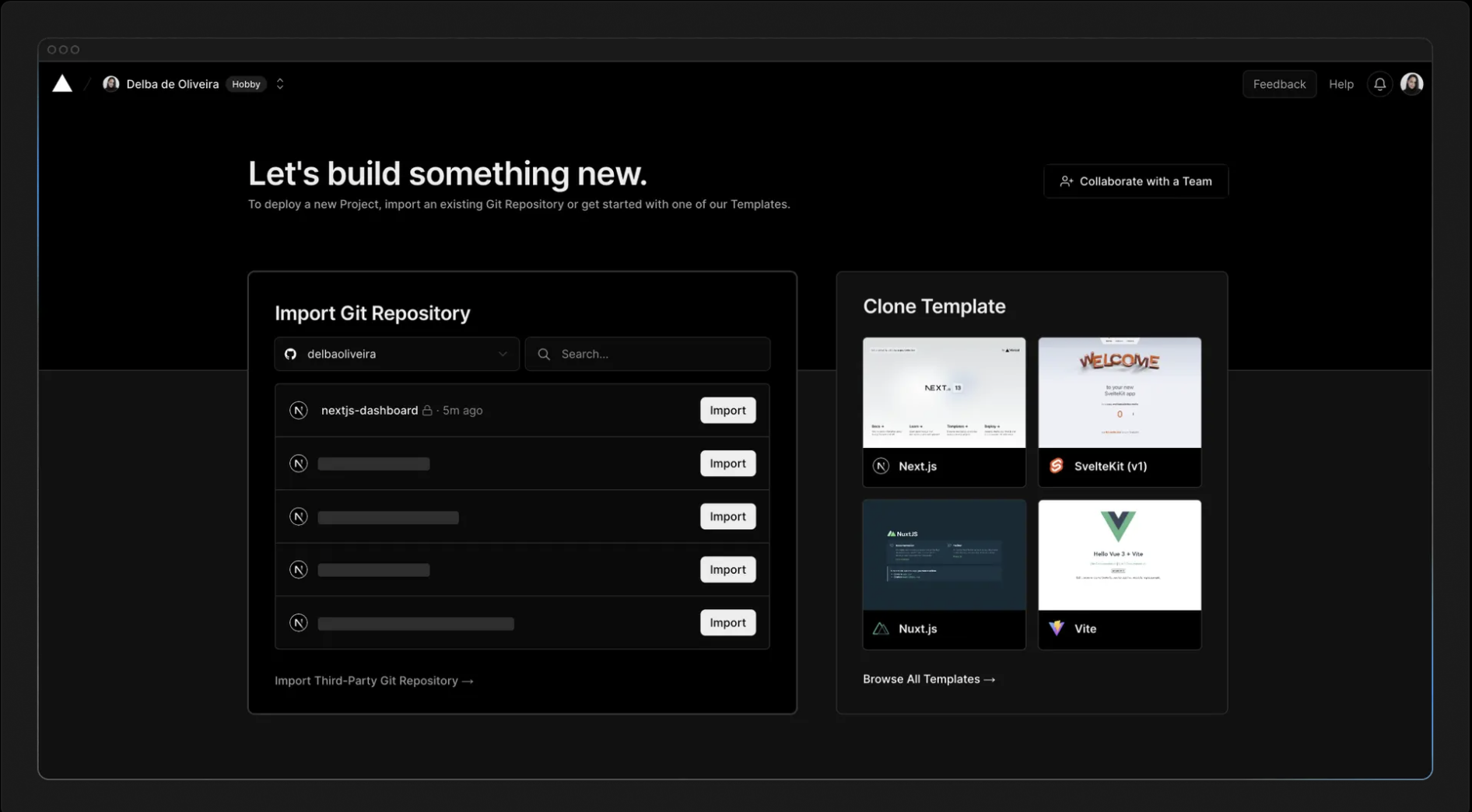Screen dimensions: 1472x812
Task: Click the private lock icon beside nextjs-dashboard
Action: [x=427, y=411]
